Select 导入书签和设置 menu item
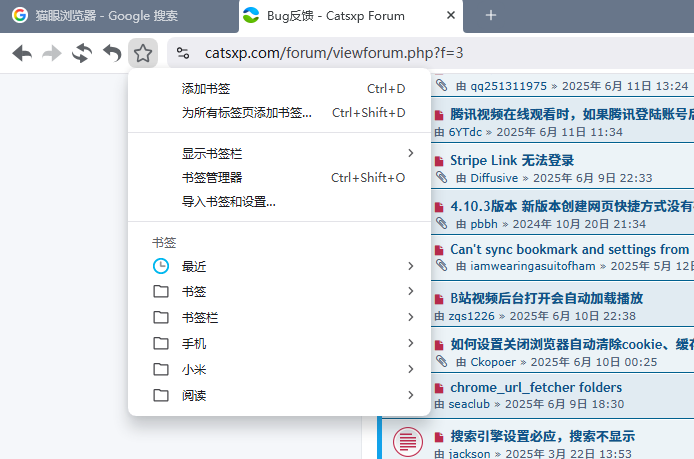694x459 pixels. click(x=279, y=202)
